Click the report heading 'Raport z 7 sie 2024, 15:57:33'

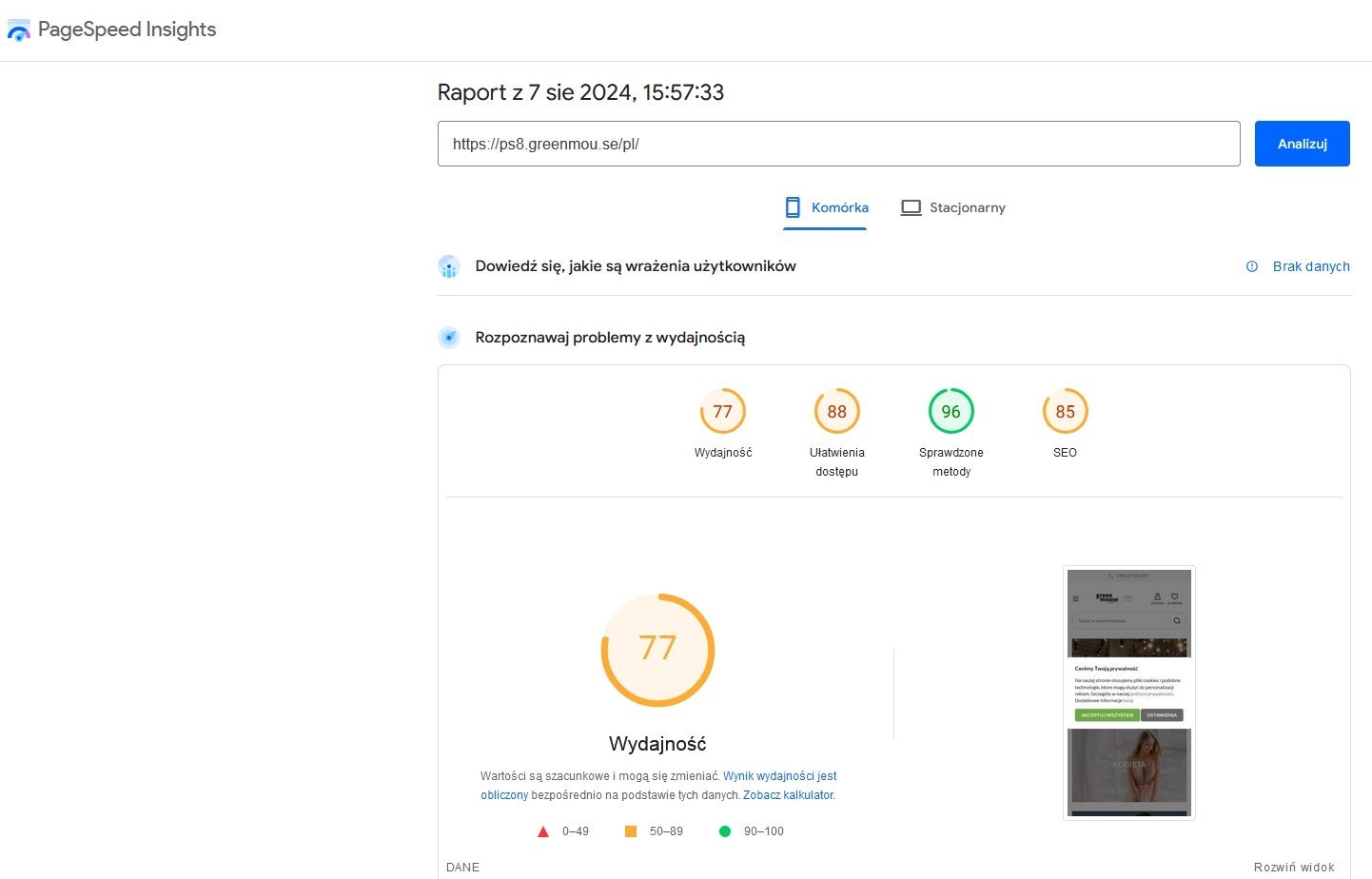(x=580, y=92)
